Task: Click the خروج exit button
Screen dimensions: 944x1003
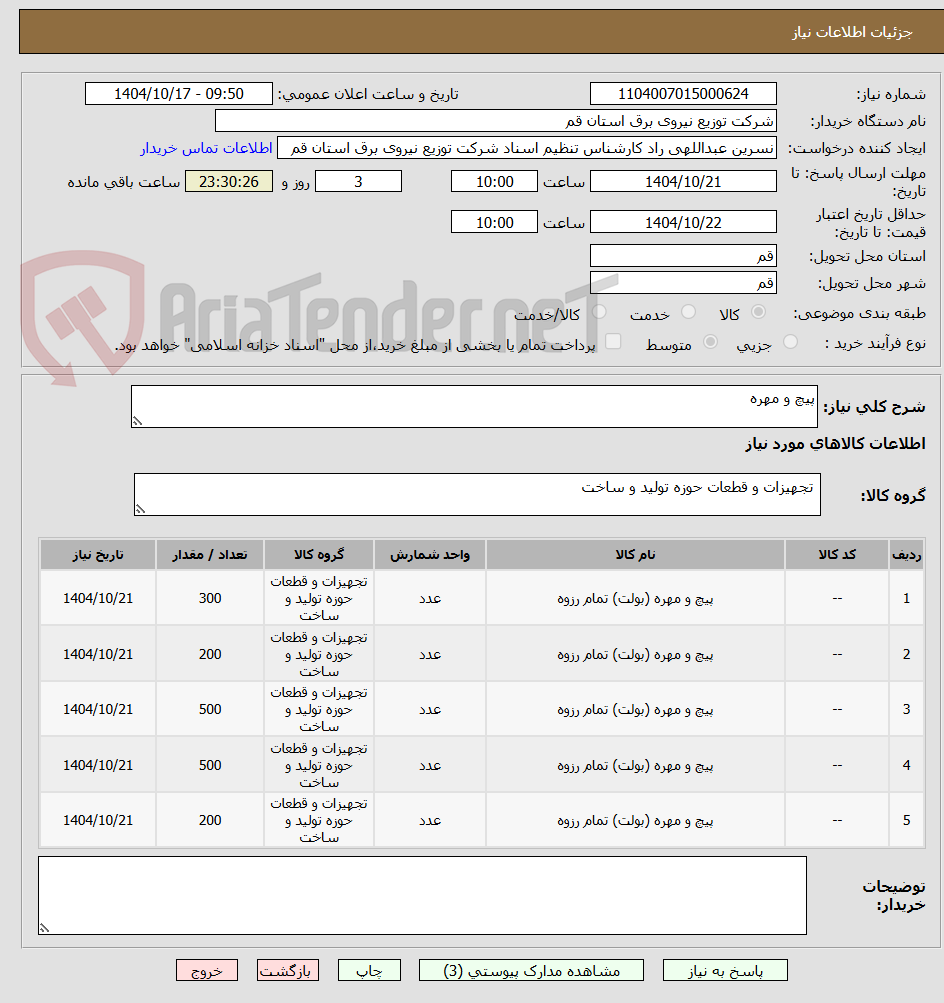Action: pos(207,970)
